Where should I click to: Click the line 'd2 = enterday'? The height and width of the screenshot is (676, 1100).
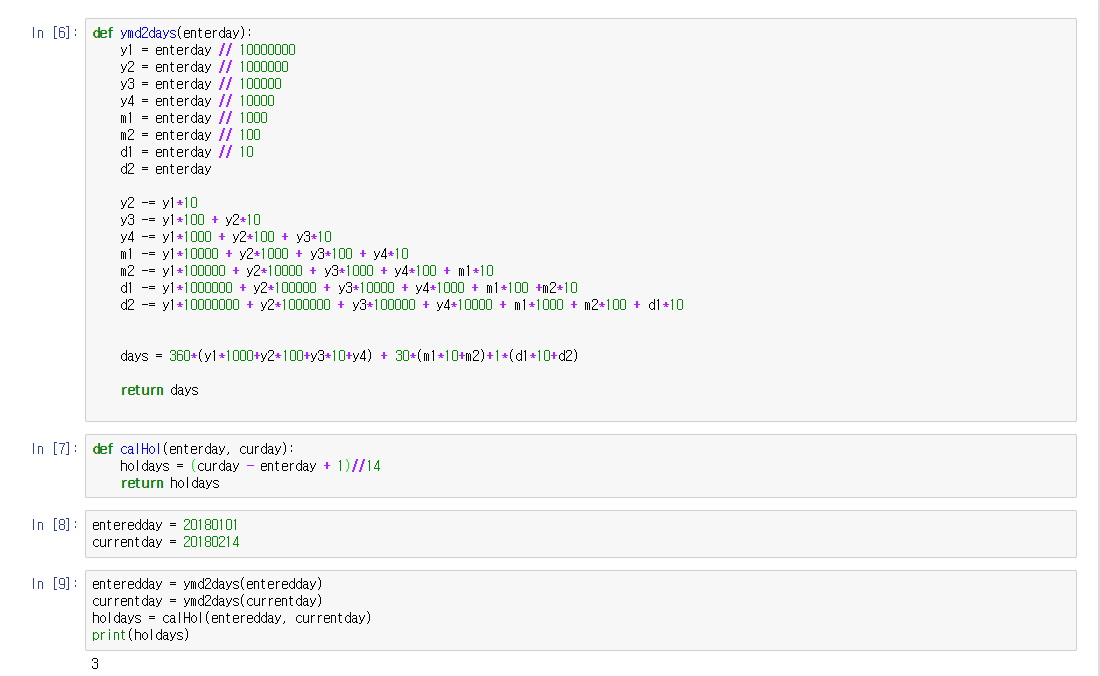point(166,169)
